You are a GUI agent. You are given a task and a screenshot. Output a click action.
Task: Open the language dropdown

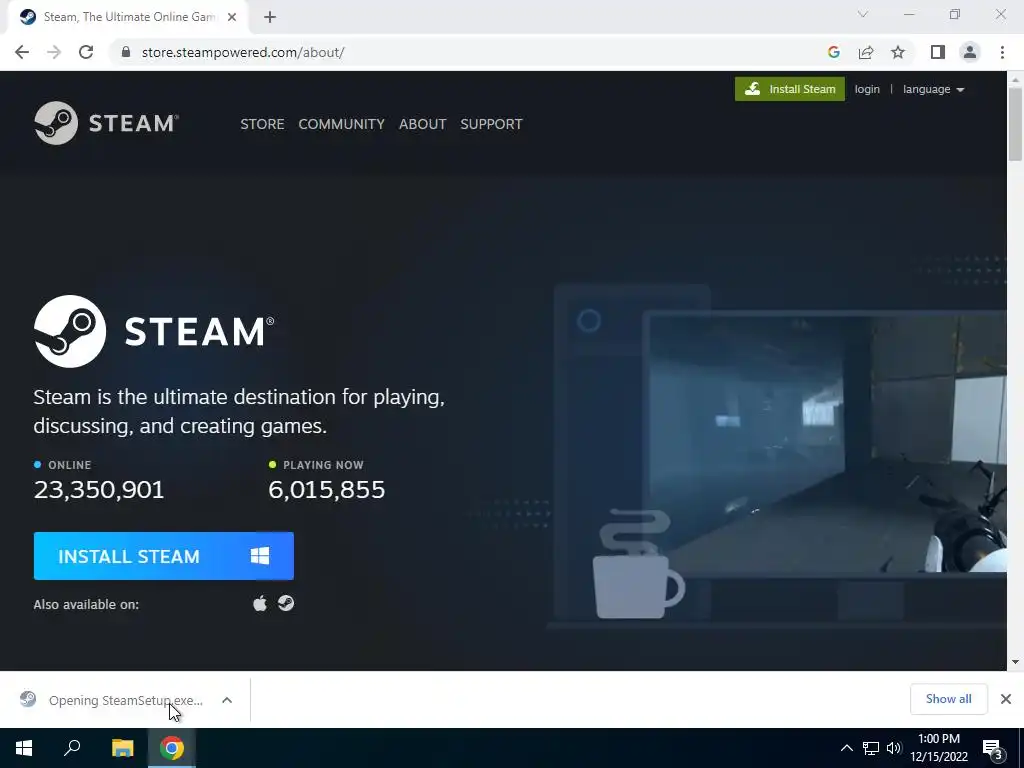[933, 89]
